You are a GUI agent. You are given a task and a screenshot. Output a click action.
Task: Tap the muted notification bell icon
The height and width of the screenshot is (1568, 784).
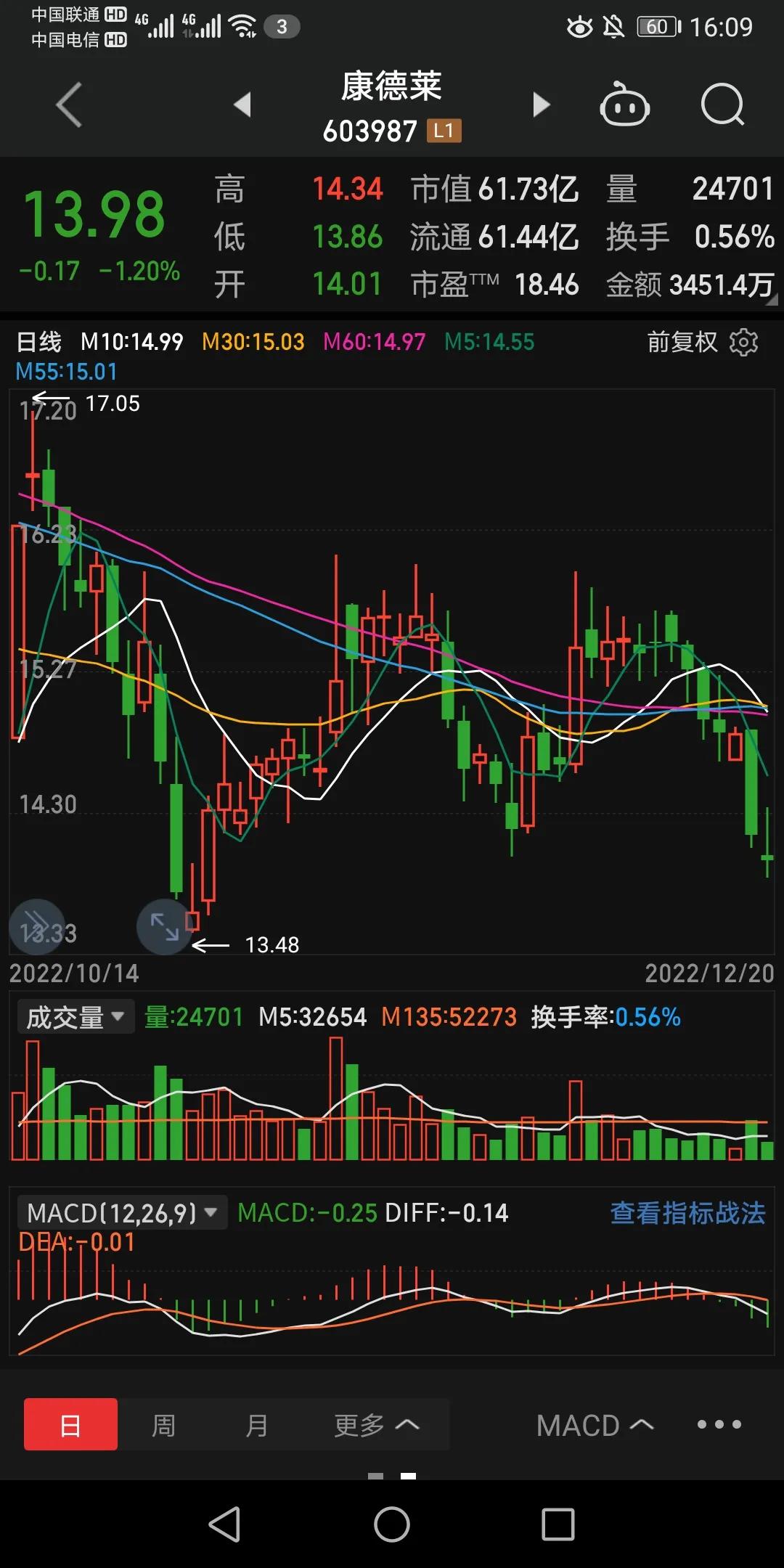coord(613,27)
